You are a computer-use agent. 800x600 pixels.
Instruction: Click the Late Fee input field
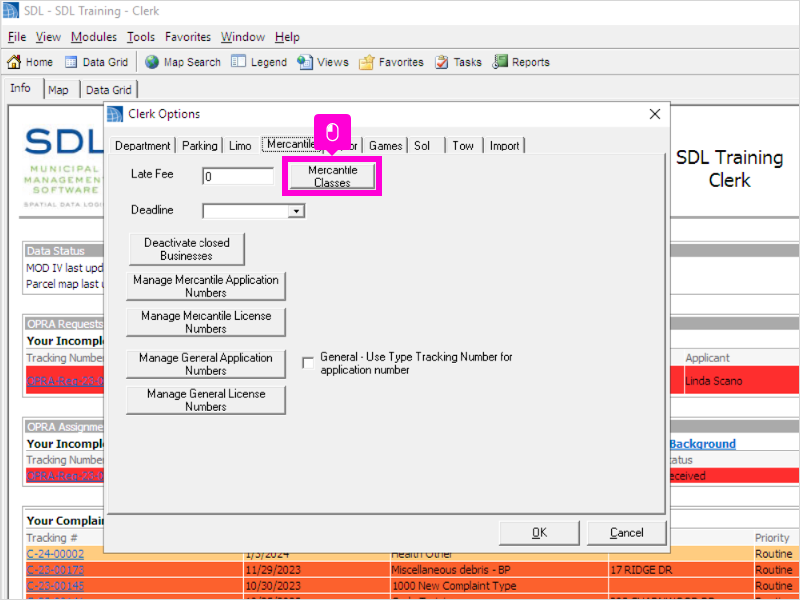(238, 177)
